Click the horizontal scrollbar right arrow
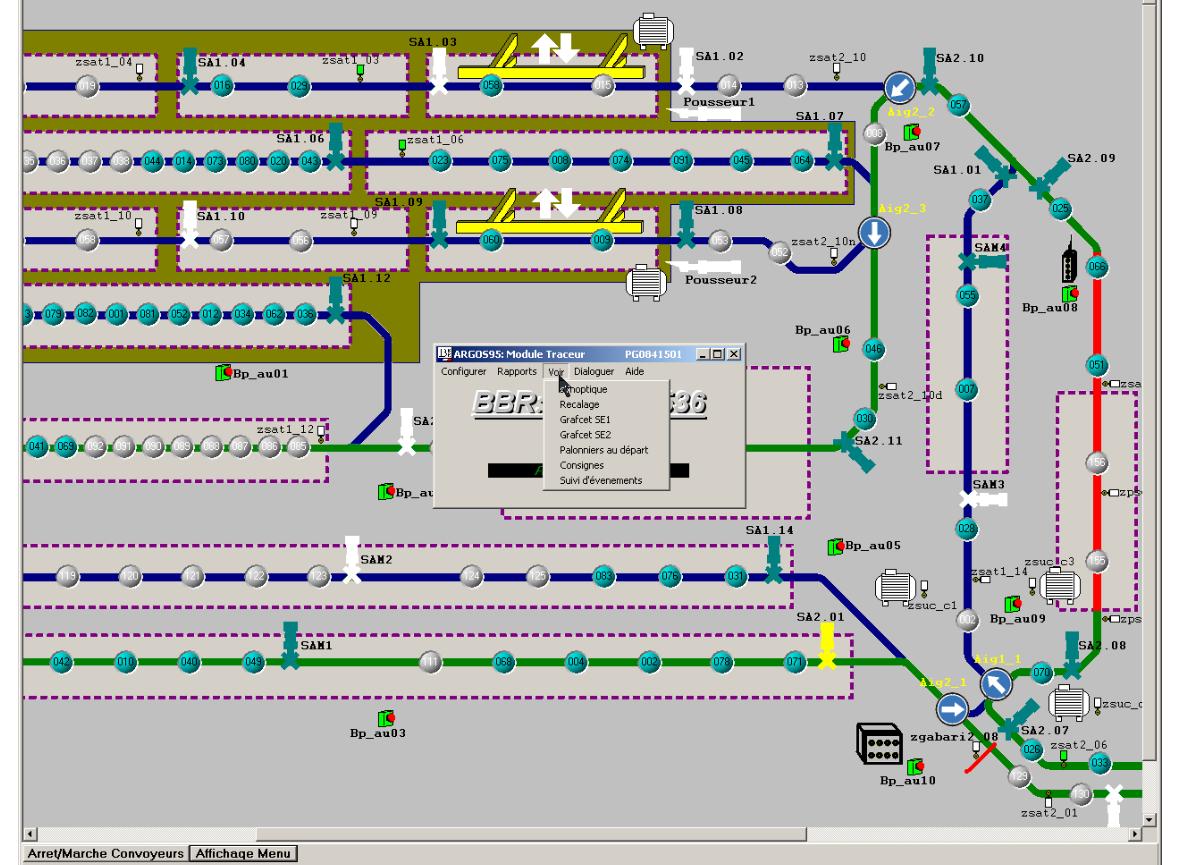Image resolution: width=1179 pixels, height=865 pixels. pyautogui.click(x=1135, y=834)
